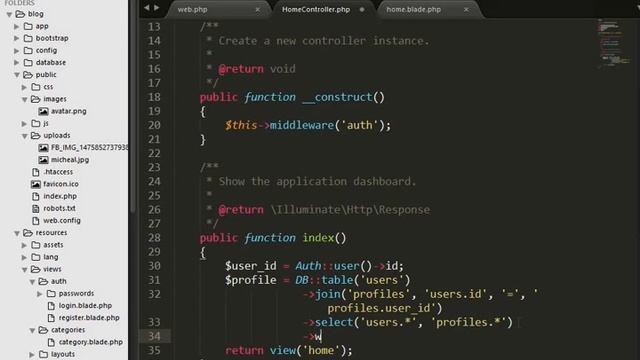Collapse the auth folder arrow
This screenshot has width=640, height=360.
coord(32,282)
